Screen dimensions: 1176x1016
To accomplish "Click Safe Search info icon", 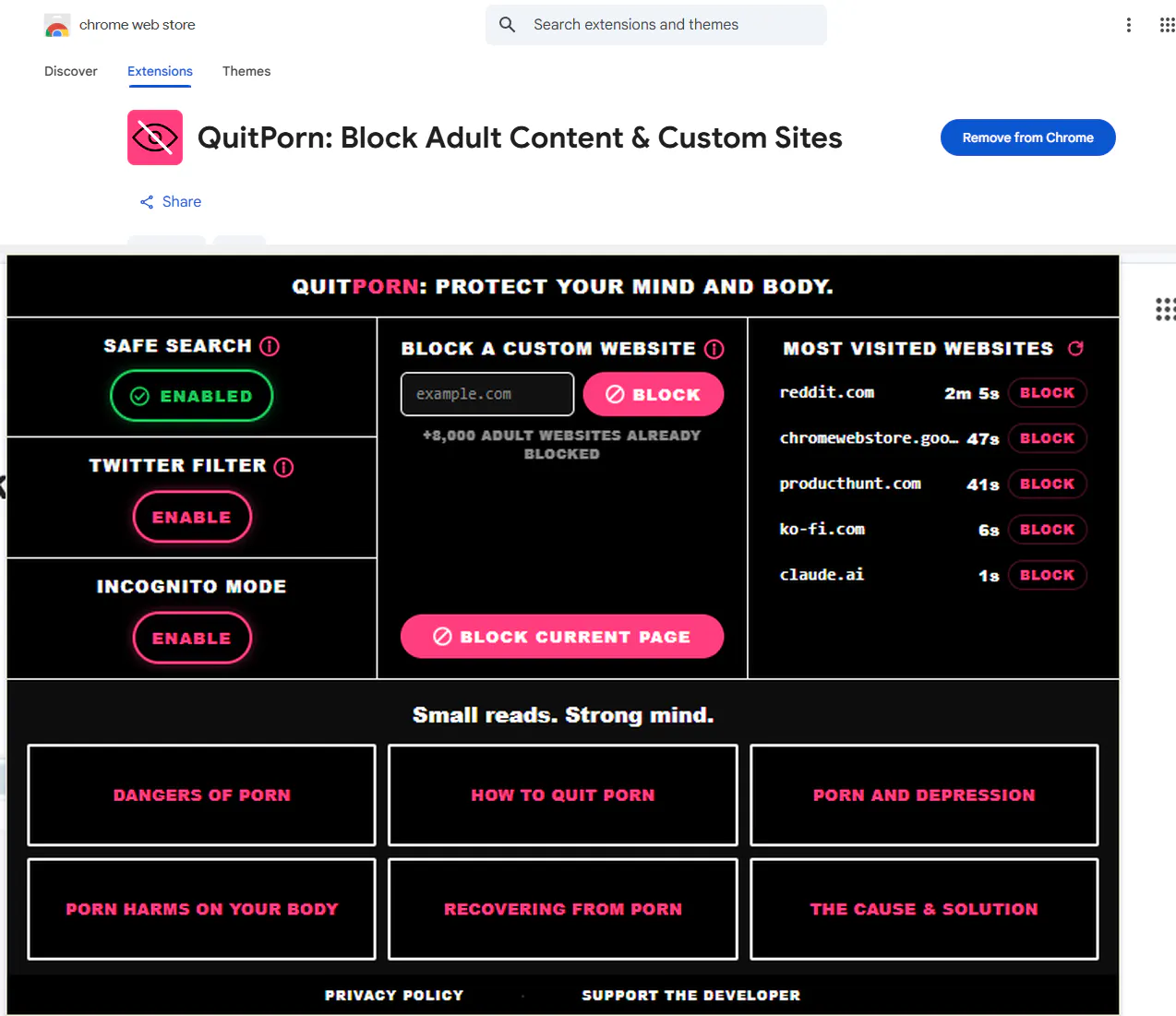I will 270,346.
